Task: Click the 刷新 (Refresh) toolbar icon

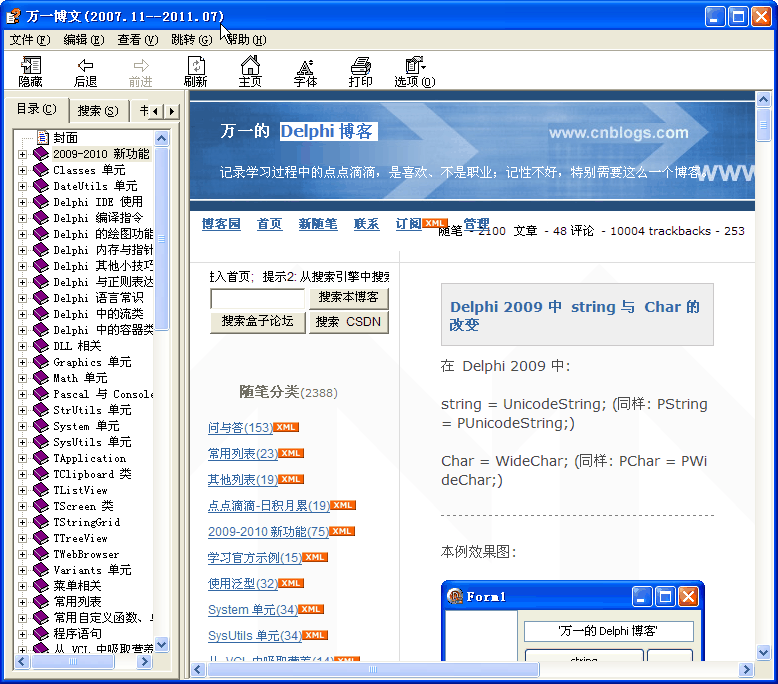Action: coord(195,66)
